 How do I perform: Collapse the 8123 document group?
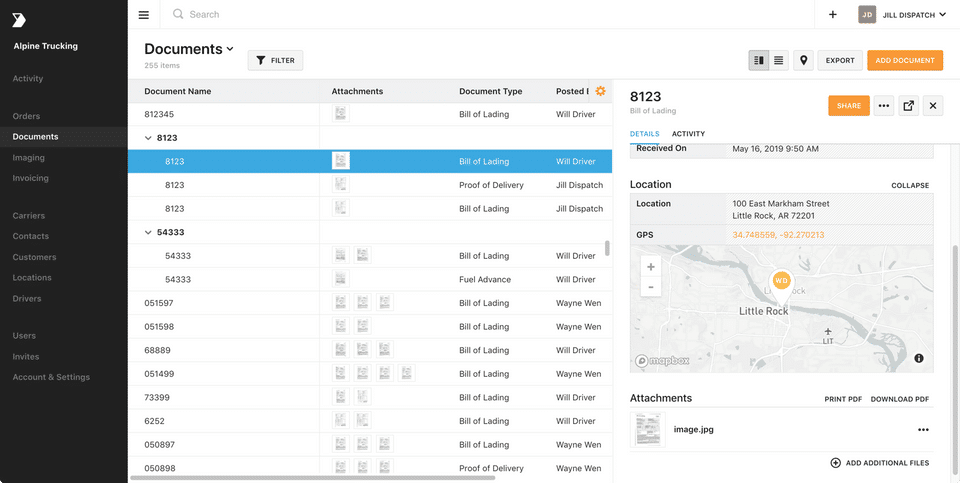(x=148, y=138)
